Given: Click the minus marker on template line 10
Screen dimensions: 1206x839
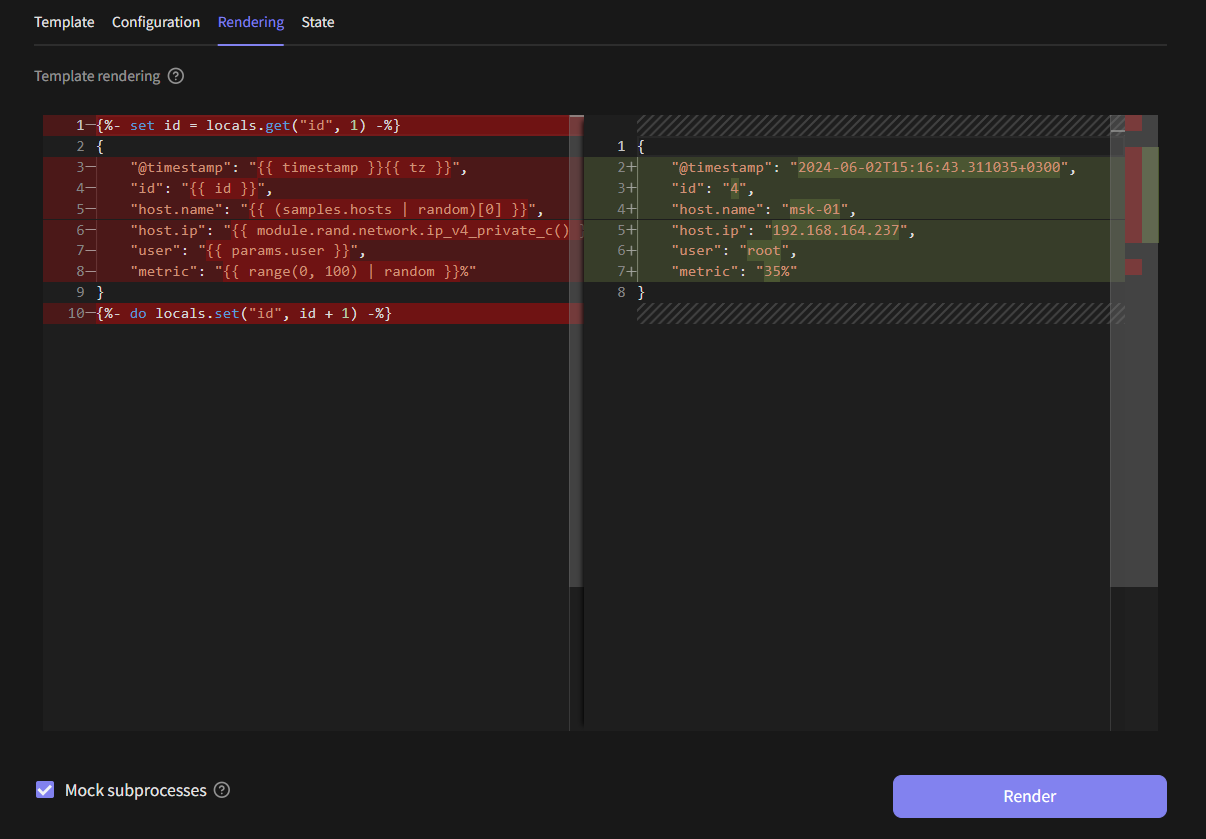Looking at the screenshot, I should (x=90, y=314).
